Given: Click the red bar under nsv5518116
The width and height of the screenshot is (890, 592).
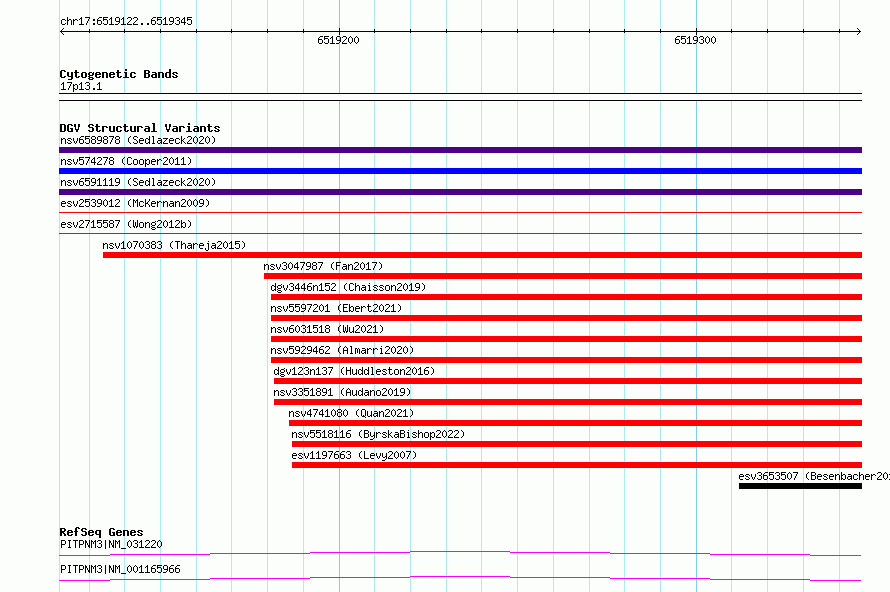Looking at the screenshot, I should [577, 444].
